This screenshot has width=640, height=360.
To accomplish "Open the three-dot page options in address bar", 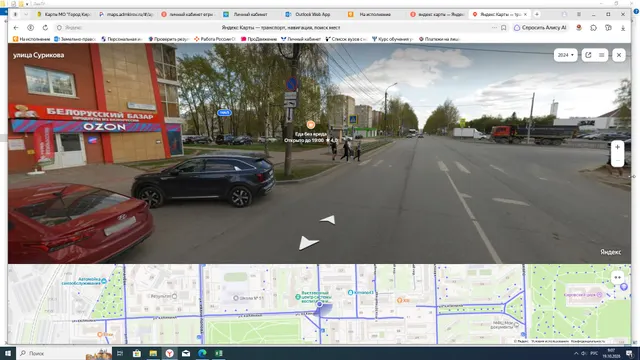I will click(494, 28).
